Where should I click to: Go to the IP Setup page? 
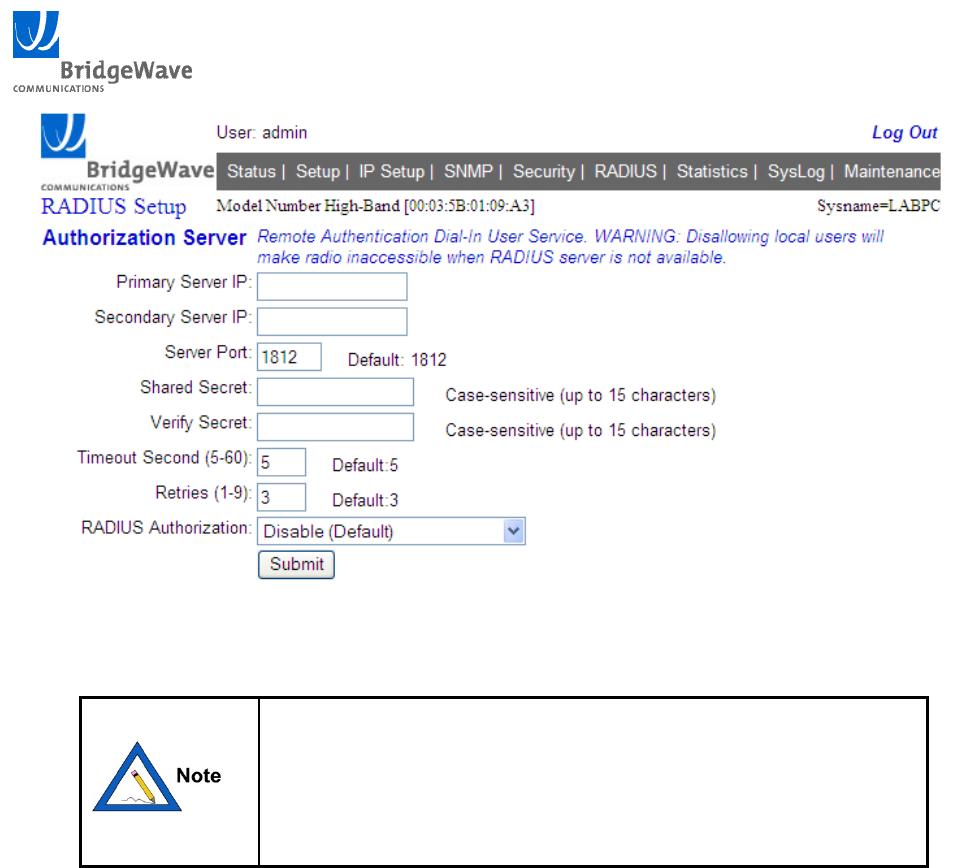click(x=392, y=171)
